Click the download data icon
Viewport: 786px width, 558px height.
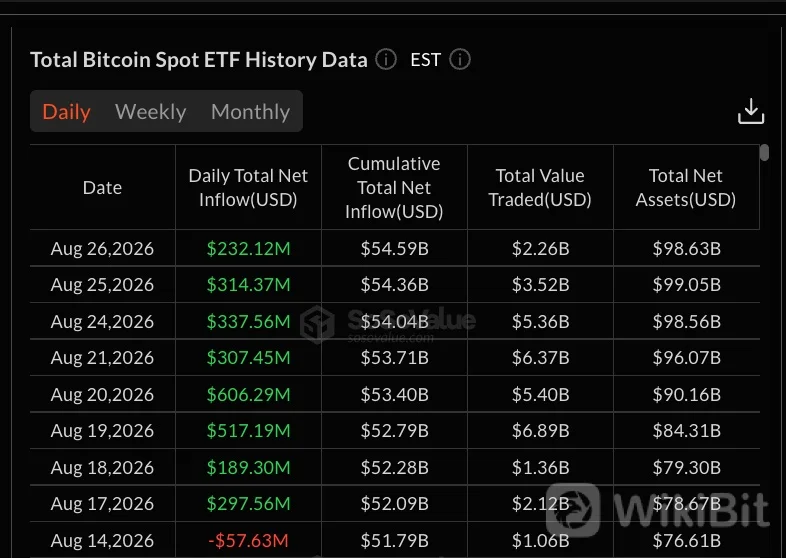[750, 111]
